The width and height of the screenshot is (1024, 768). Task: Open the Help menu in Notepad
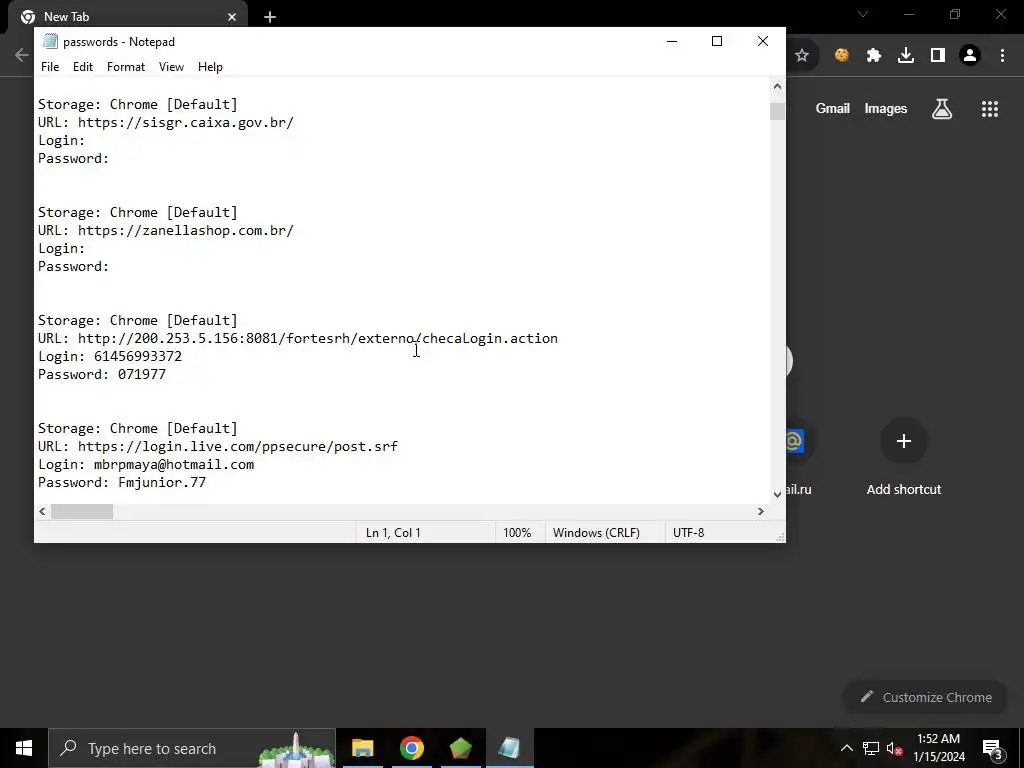[210, 67]
